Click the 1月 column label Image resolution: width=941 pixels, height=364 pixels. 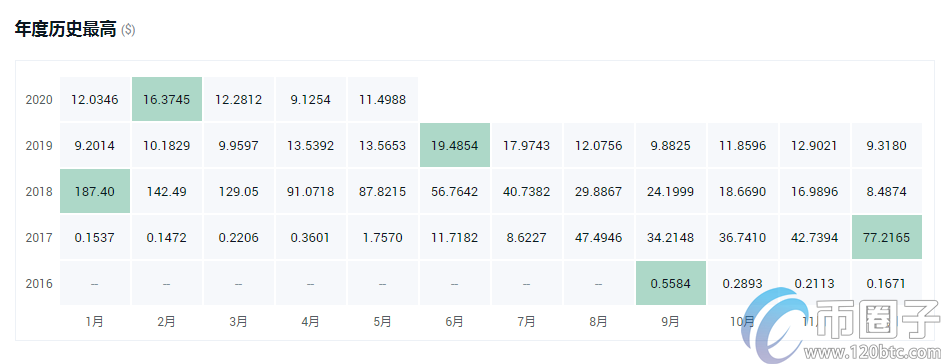coord(94,321)
